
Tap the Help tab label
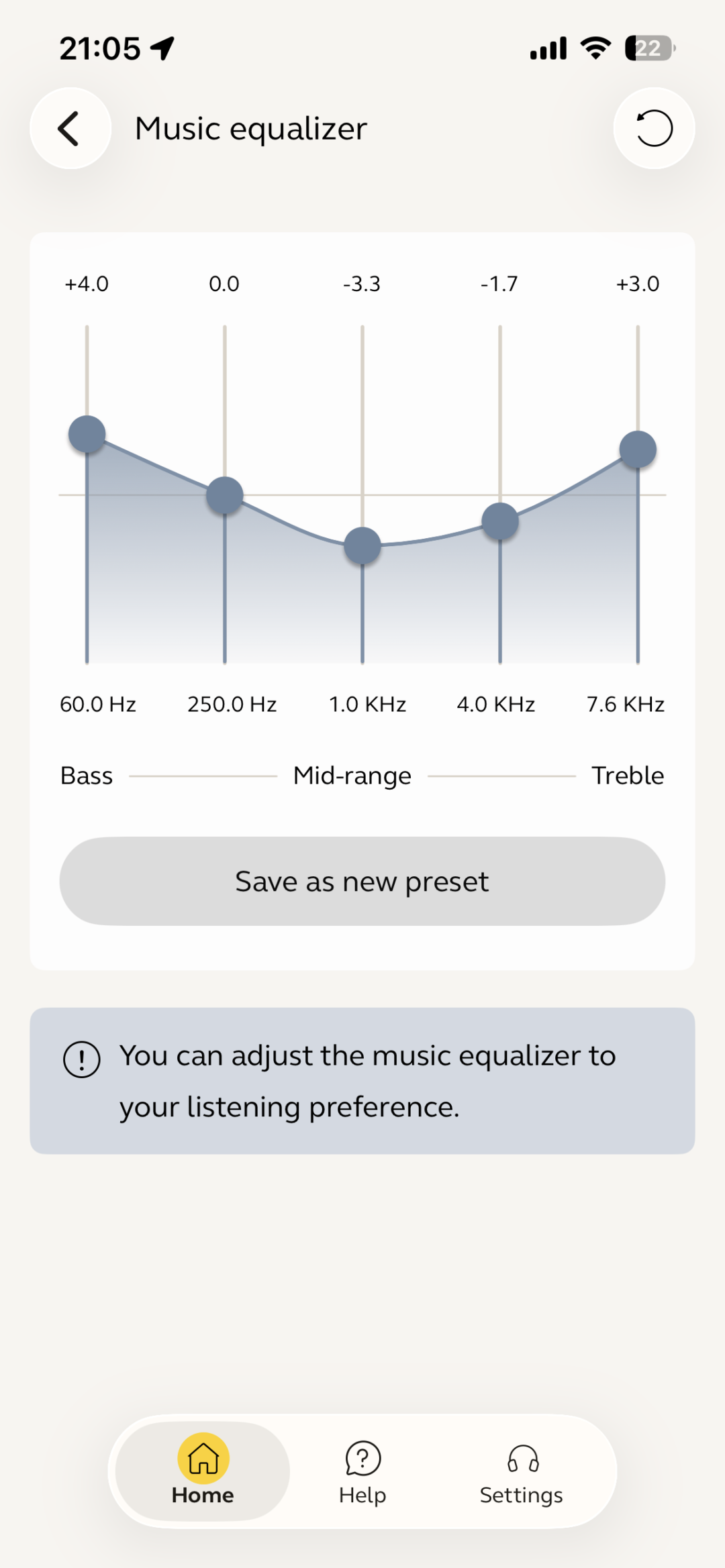coord(362,1496)
